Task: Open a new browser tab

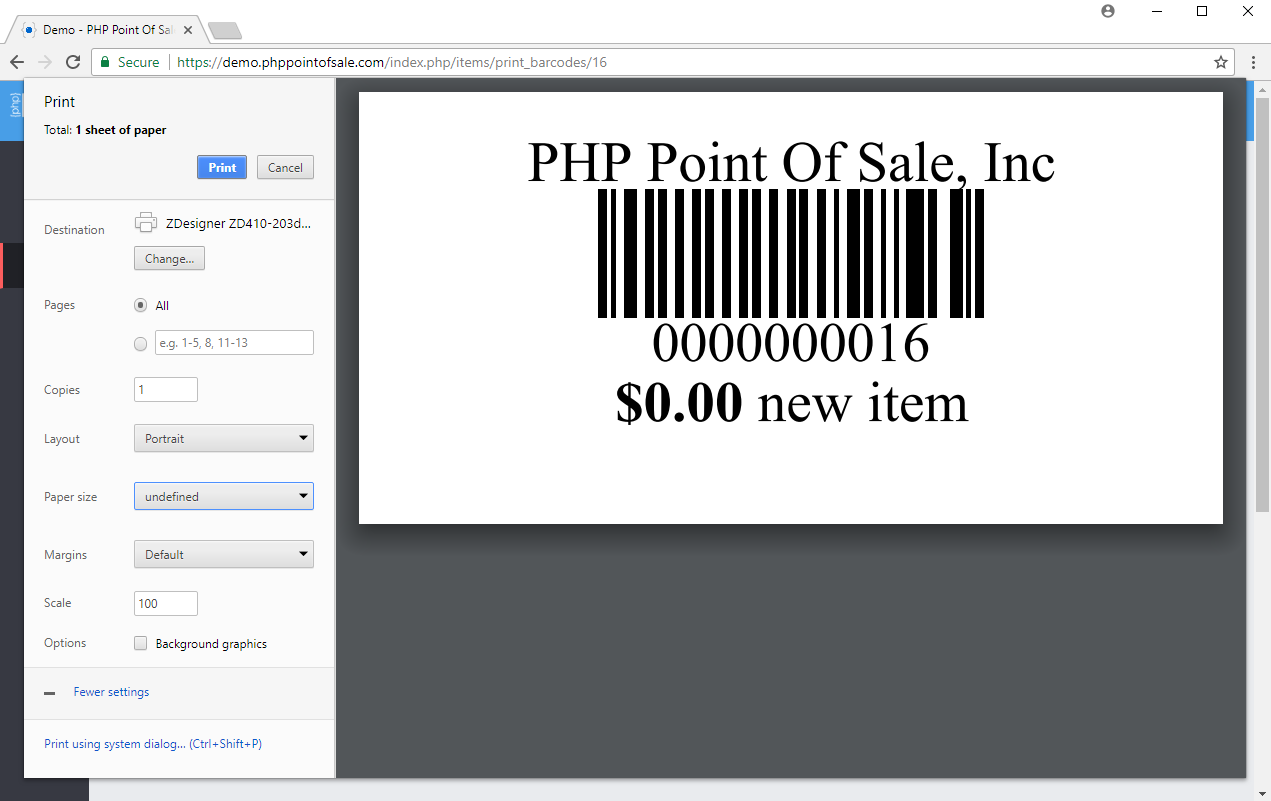Action: [x=225, y=30]
